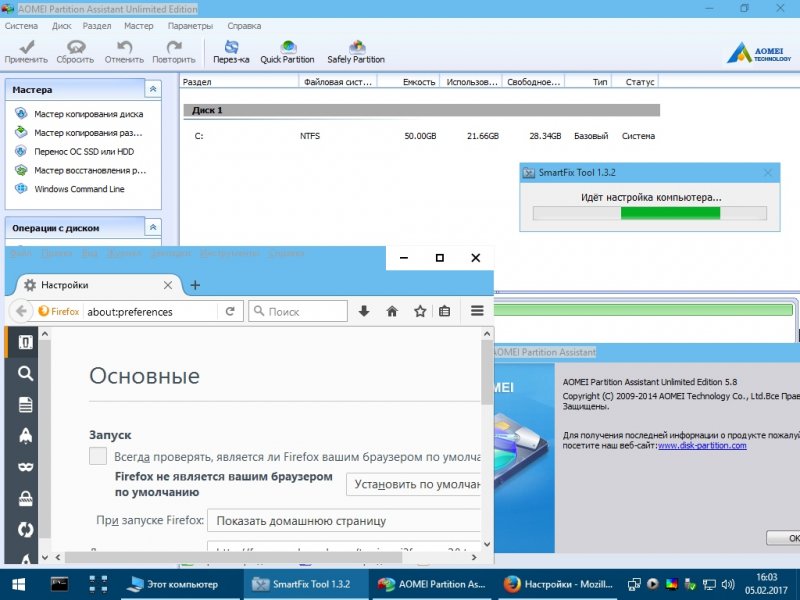Sort by Статус column header
Screen dimensions: 800x600
(635, 82)
